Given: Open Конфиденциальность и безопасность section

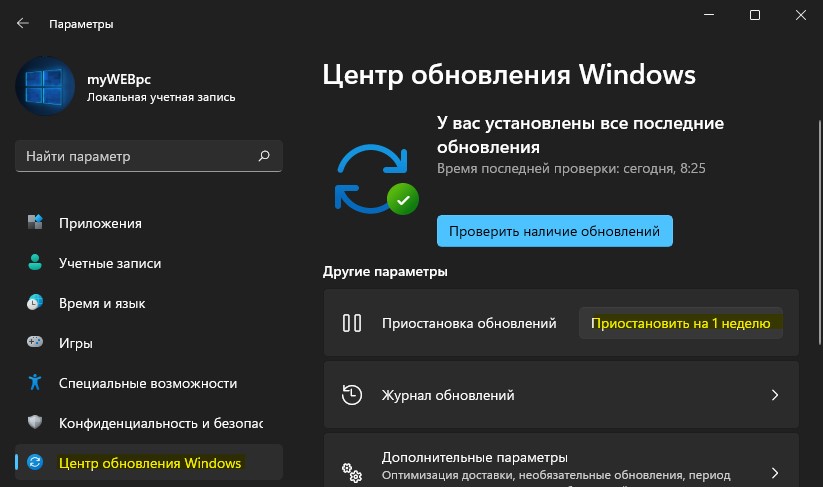Looking at the screenshot, I should click(149, 422).
